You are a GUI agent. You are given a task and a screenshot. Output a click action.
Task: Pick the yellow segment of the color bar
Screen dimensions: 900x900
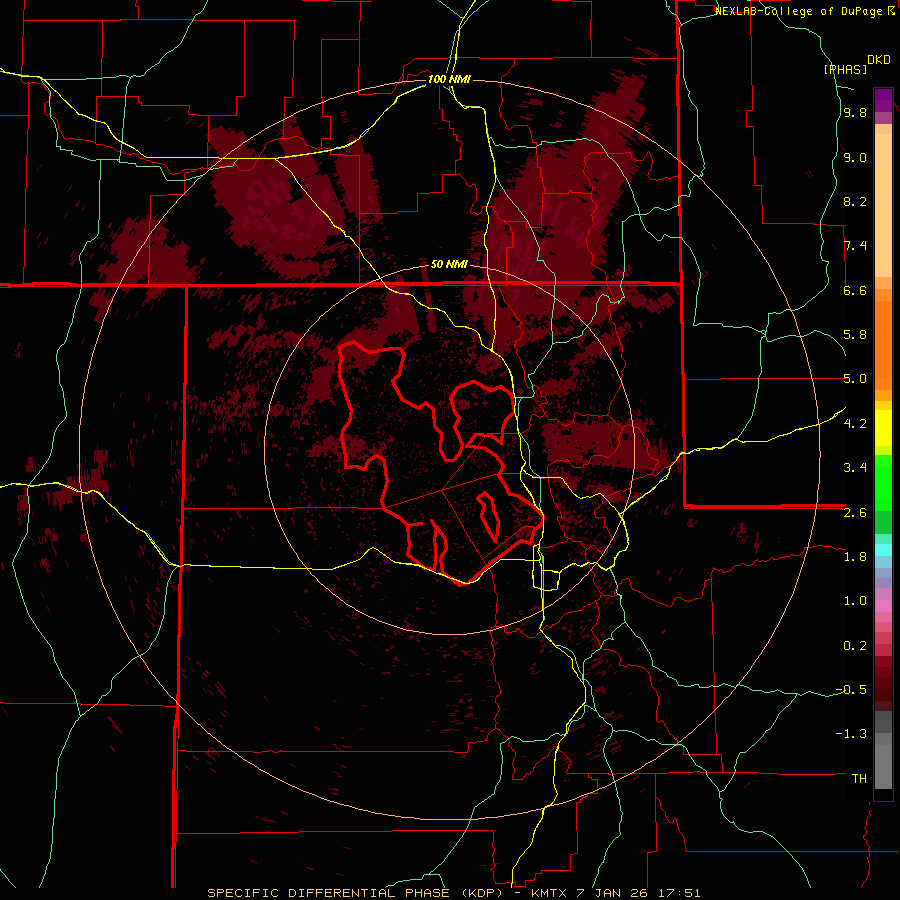click(883, 428)
